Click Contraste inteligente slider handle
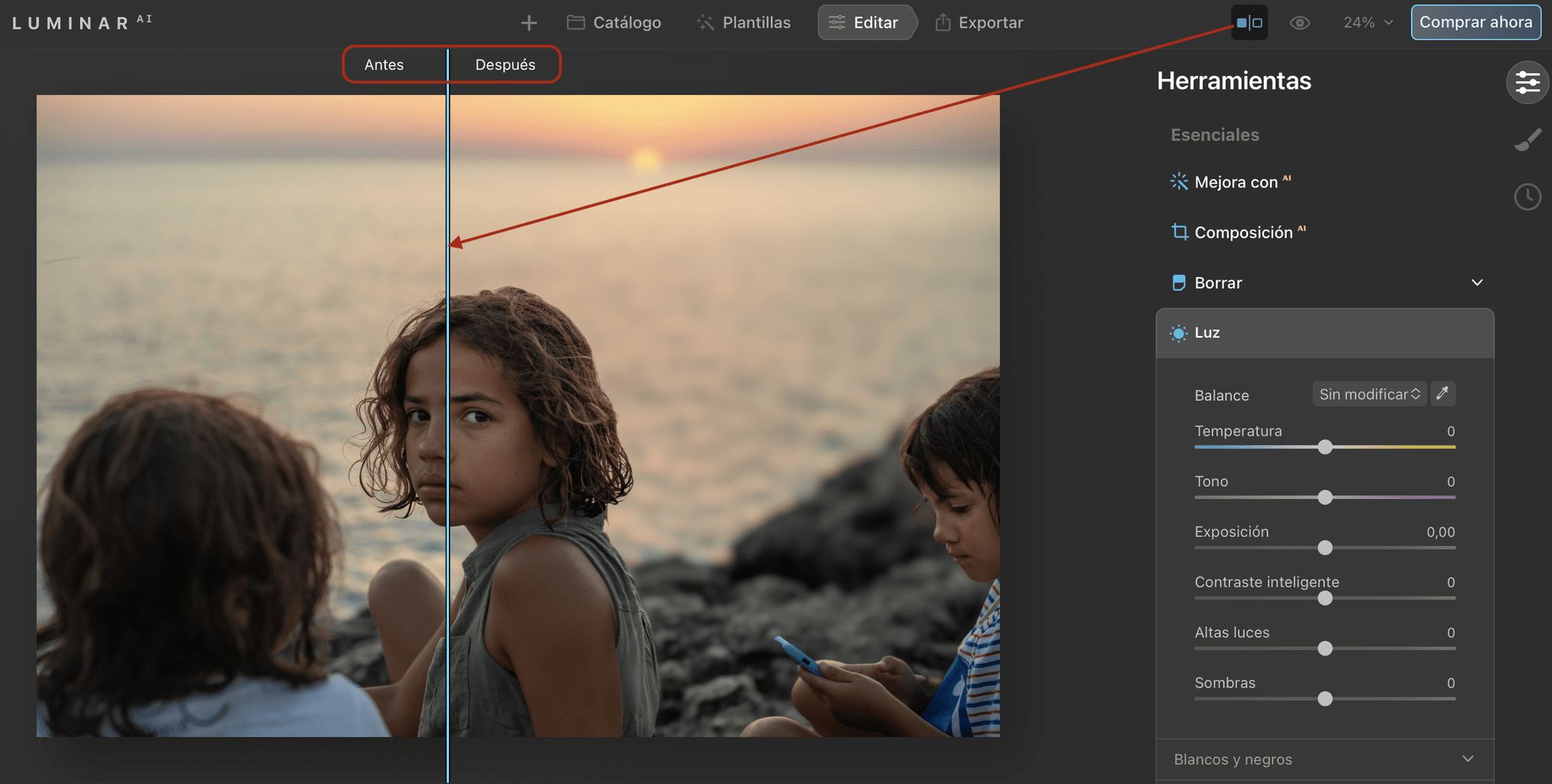1552x784 pixels. [1325, 598]
